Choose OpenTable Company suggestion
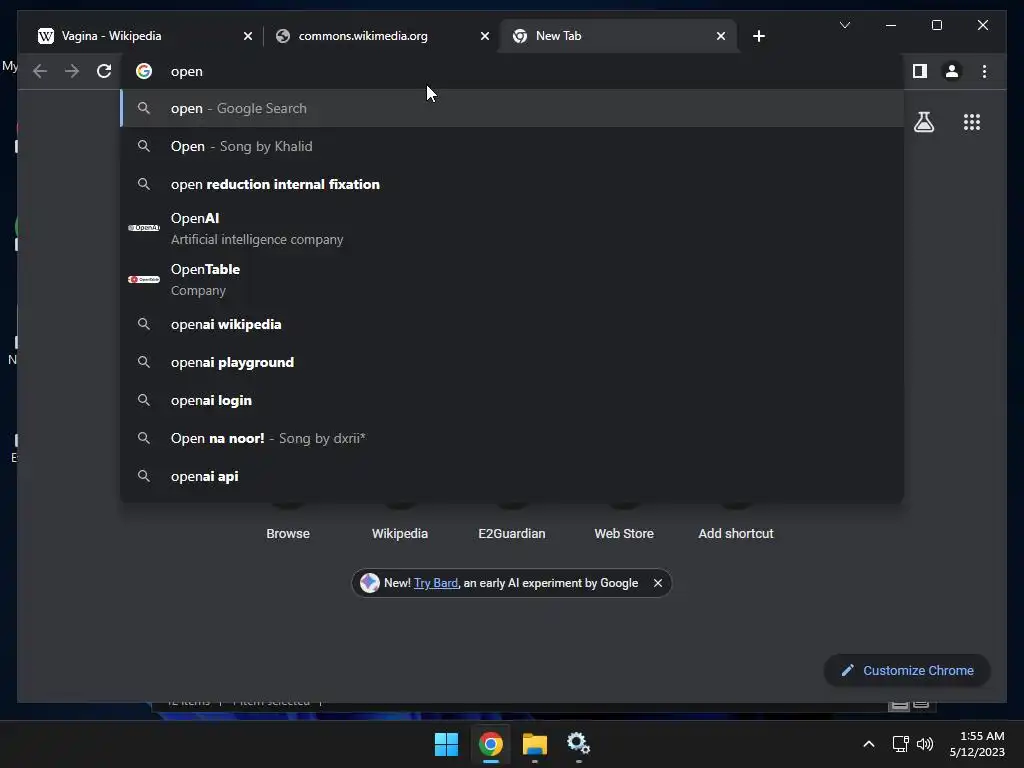The width and height of the screenshot is (1024, 768). pos(512,280)
